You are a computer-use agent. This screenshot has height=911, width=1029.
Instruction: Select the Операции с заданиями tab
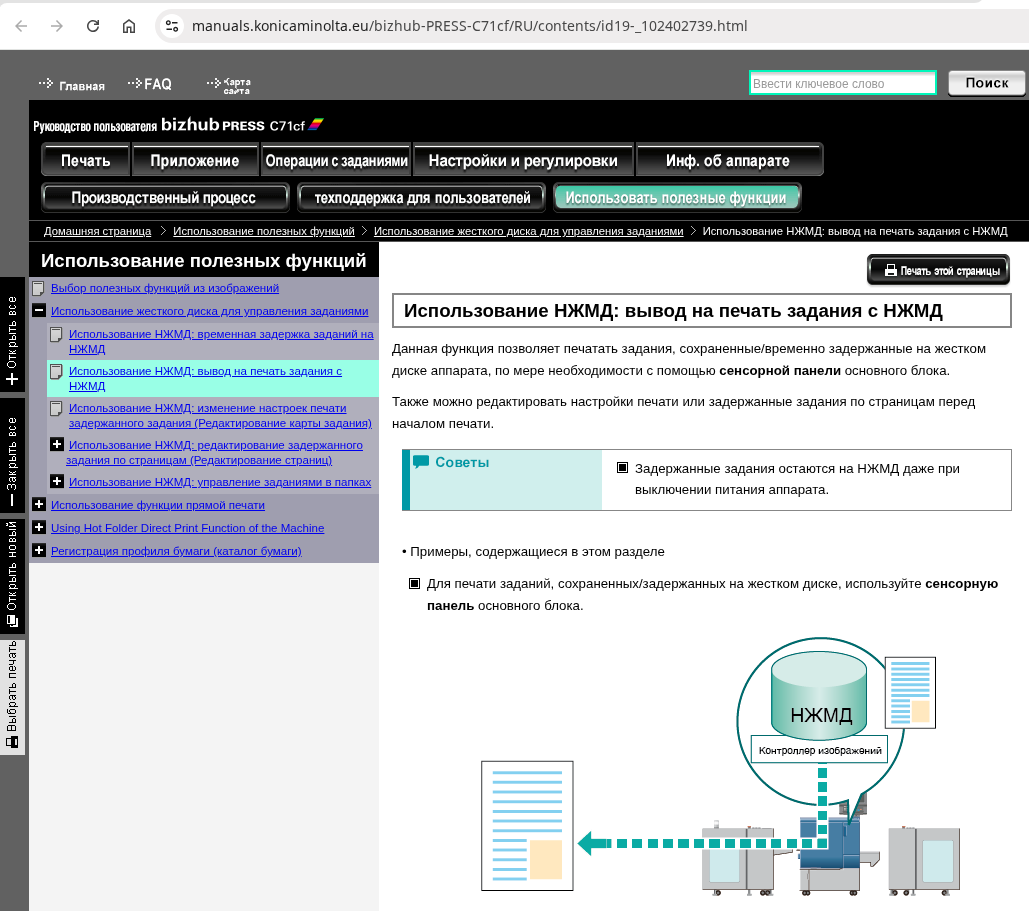tap(336, 160)
